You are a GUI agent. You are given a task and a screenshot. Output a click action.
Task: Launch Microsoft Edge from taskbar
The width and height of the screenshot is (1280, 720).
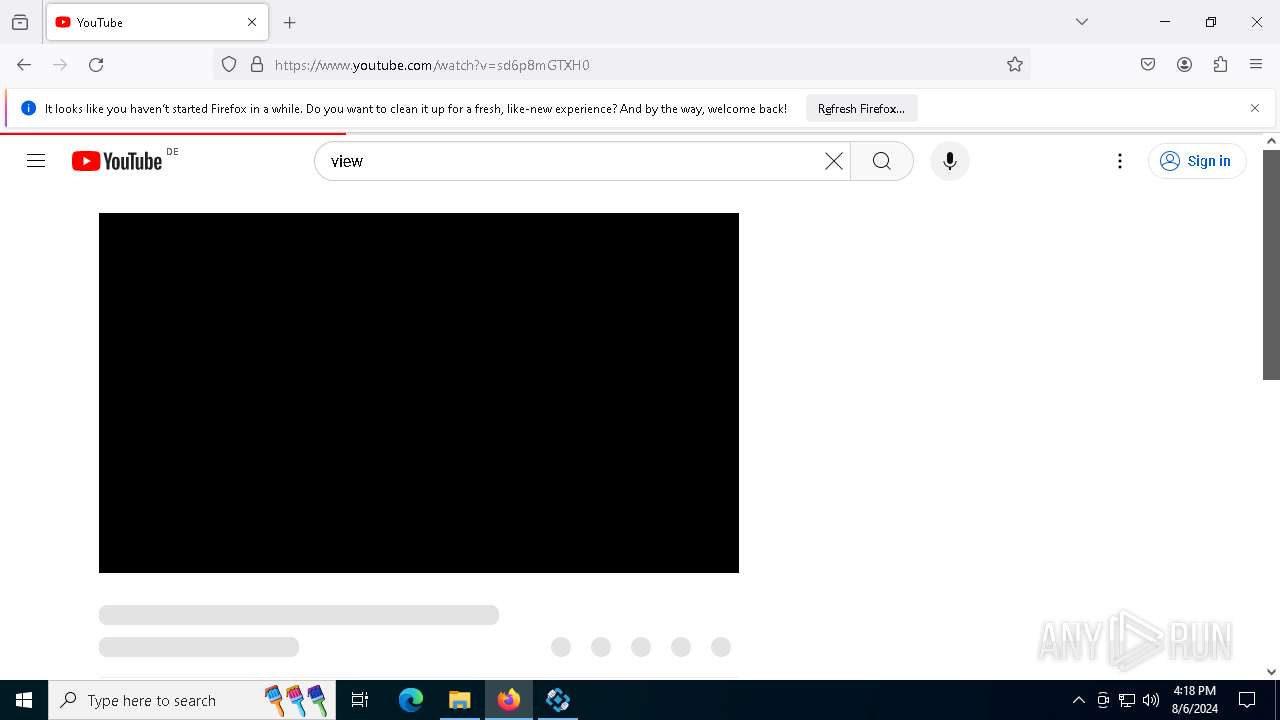[x=411, y=700]
